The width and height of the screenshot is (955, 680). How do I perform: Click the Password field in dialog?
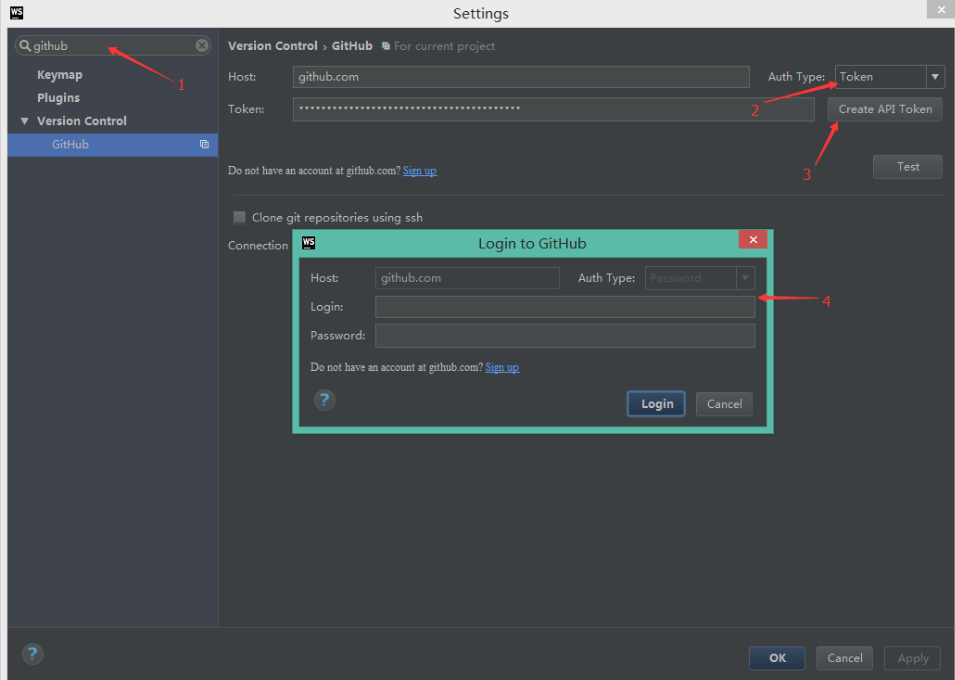click(565, 336)
